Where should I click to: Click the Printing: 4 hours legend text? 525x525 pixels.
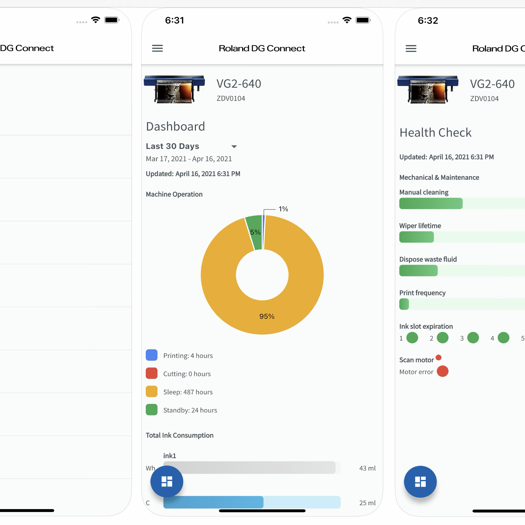(x=188, y=356)
